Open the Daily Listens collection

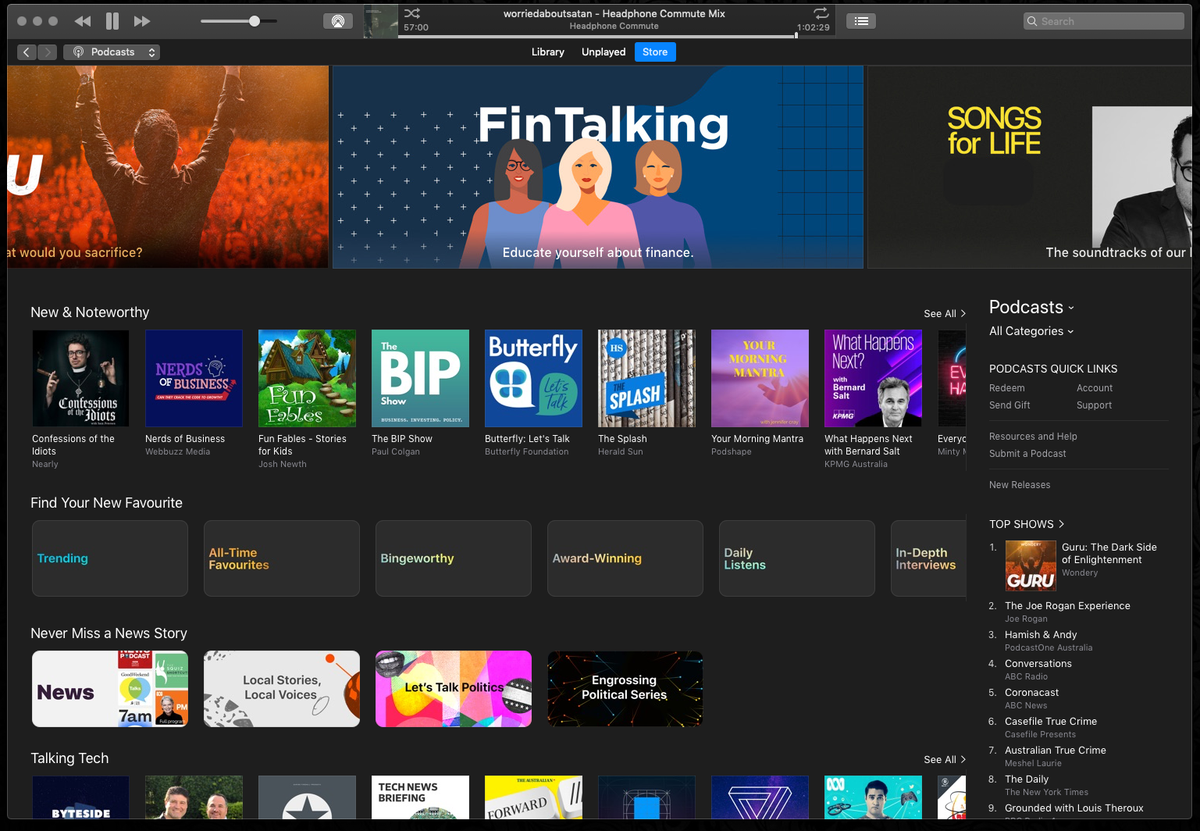(797, 558)
